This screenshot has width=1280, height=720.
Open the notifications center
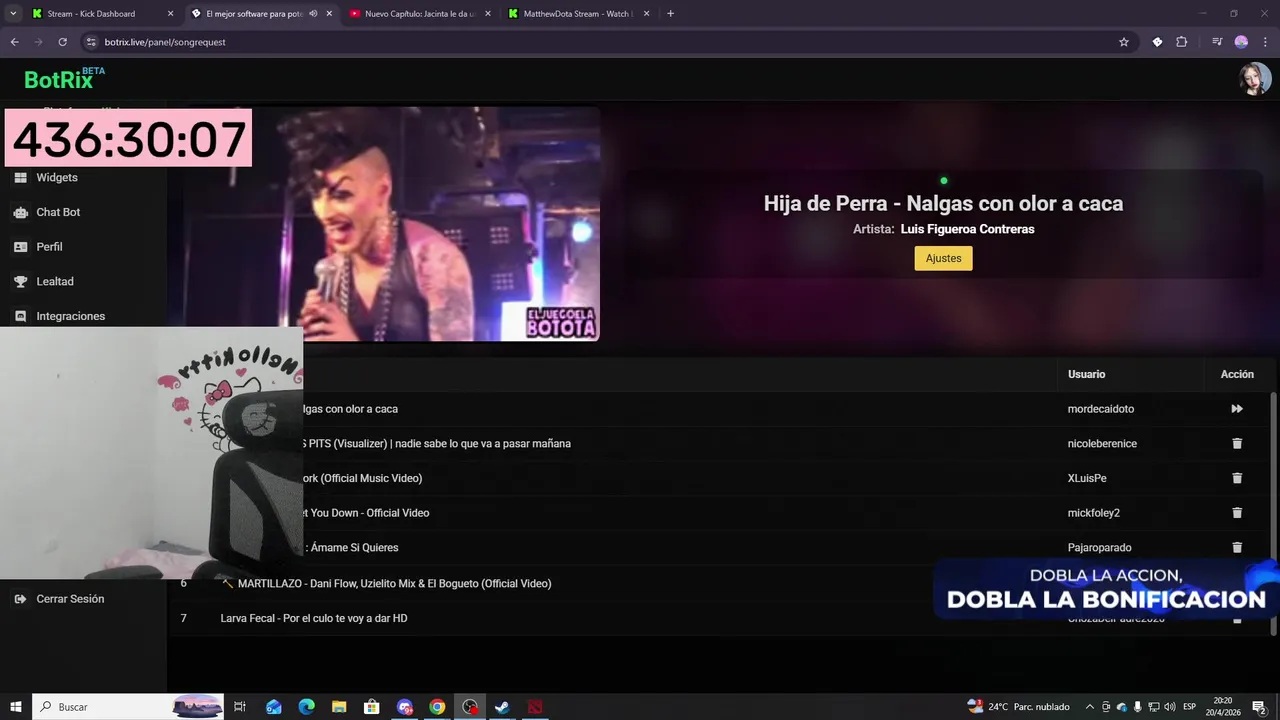1259,707
